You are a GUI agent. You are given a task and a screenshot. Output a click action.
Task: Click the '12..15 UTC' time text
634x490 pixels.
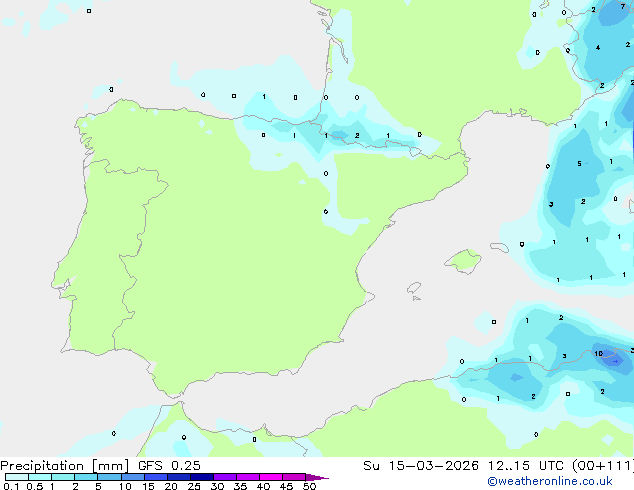point(525,466)
